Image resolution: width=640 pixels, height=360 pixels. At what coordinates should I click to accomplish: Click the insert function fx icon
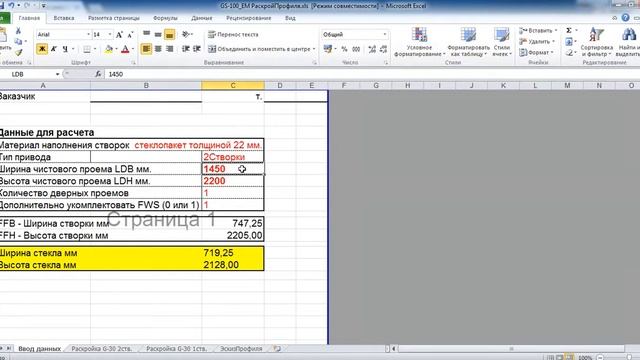98,74
